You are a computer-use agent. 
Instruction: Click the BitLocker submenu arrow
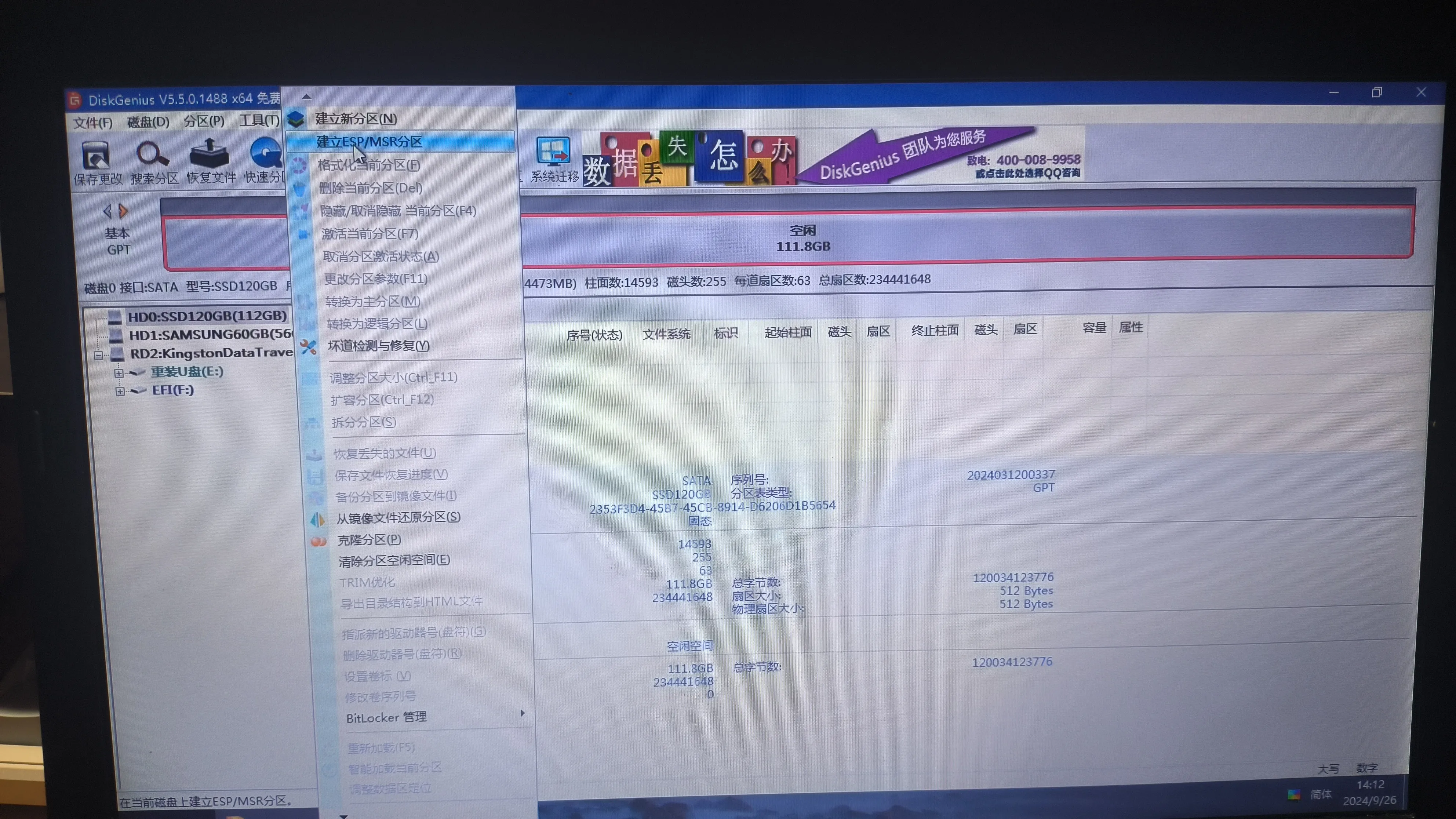[x=522, y=714]
